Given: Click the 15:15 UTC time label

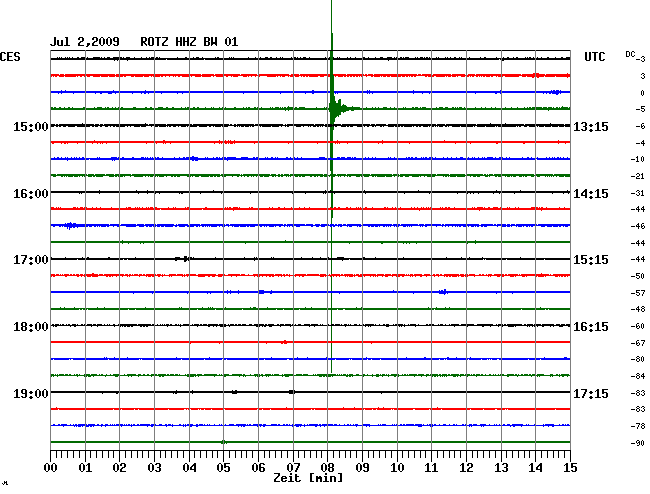Looking at the screenshot, I should pos(591,260).
